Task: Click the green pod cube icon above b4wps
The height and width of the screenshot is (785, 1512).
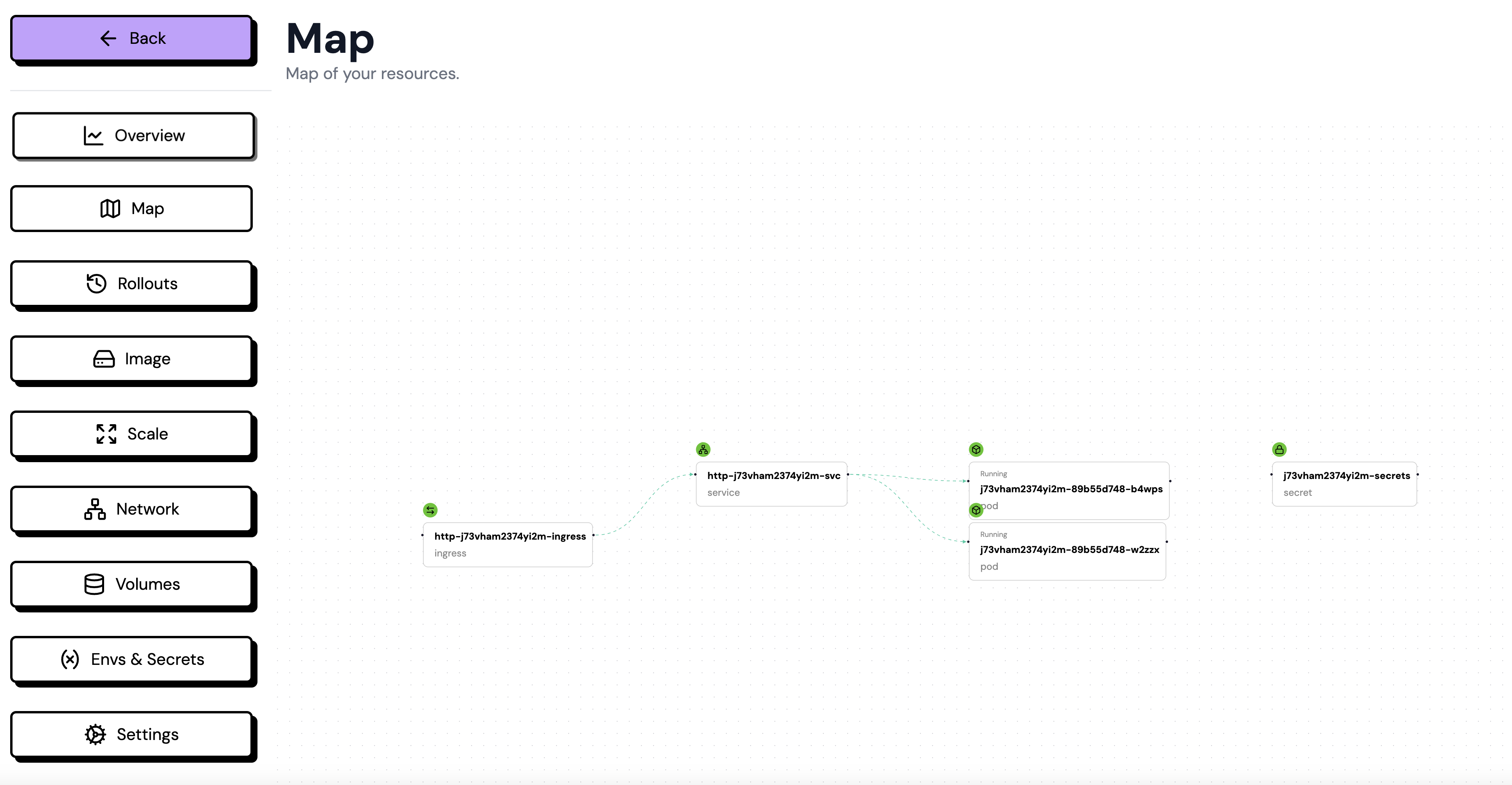Action: 976,449
